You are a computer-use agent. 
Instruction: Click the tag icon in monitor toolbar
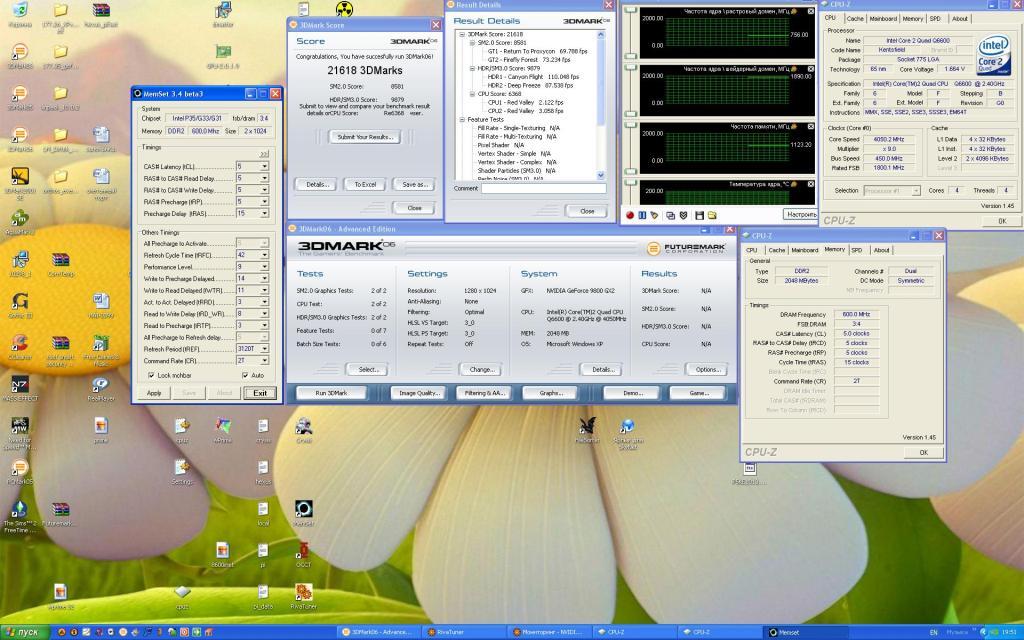click(654, 216)
